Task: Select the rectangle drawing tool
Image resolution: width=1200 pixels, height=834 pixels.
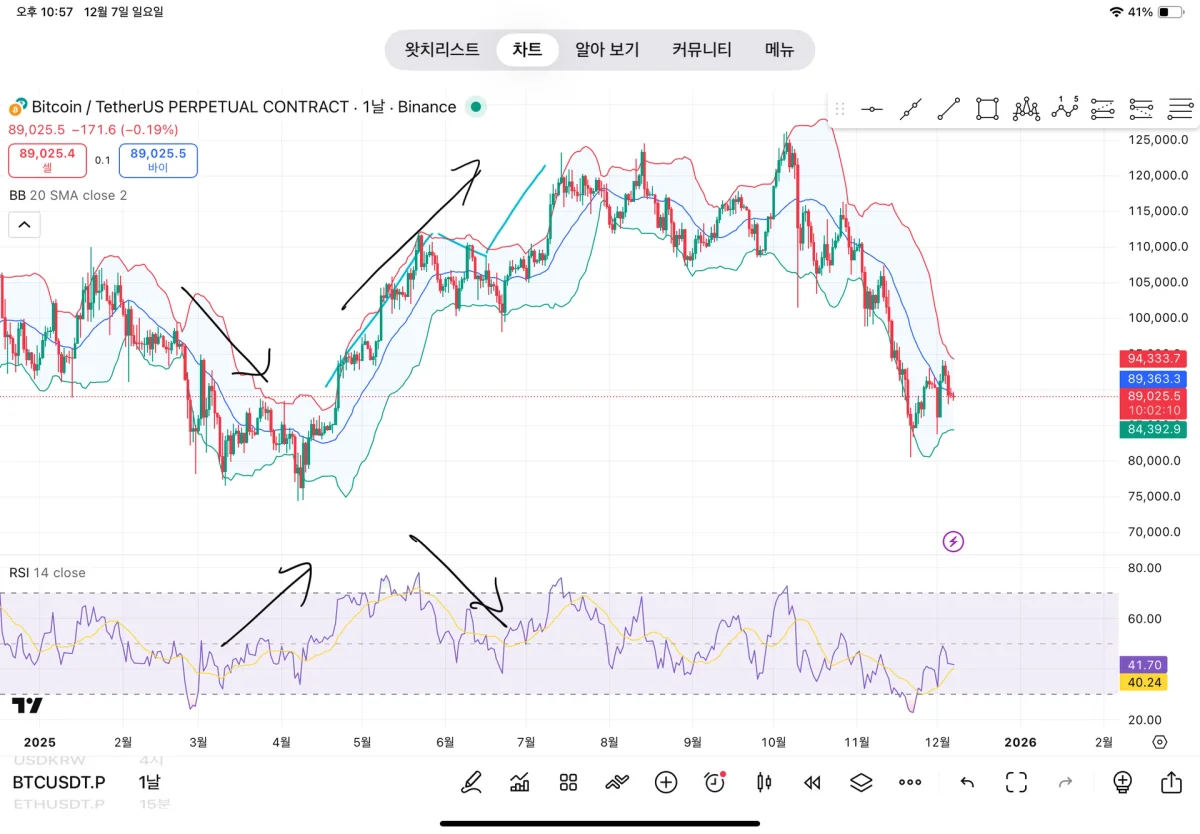Action: click(x=987, y=109)
